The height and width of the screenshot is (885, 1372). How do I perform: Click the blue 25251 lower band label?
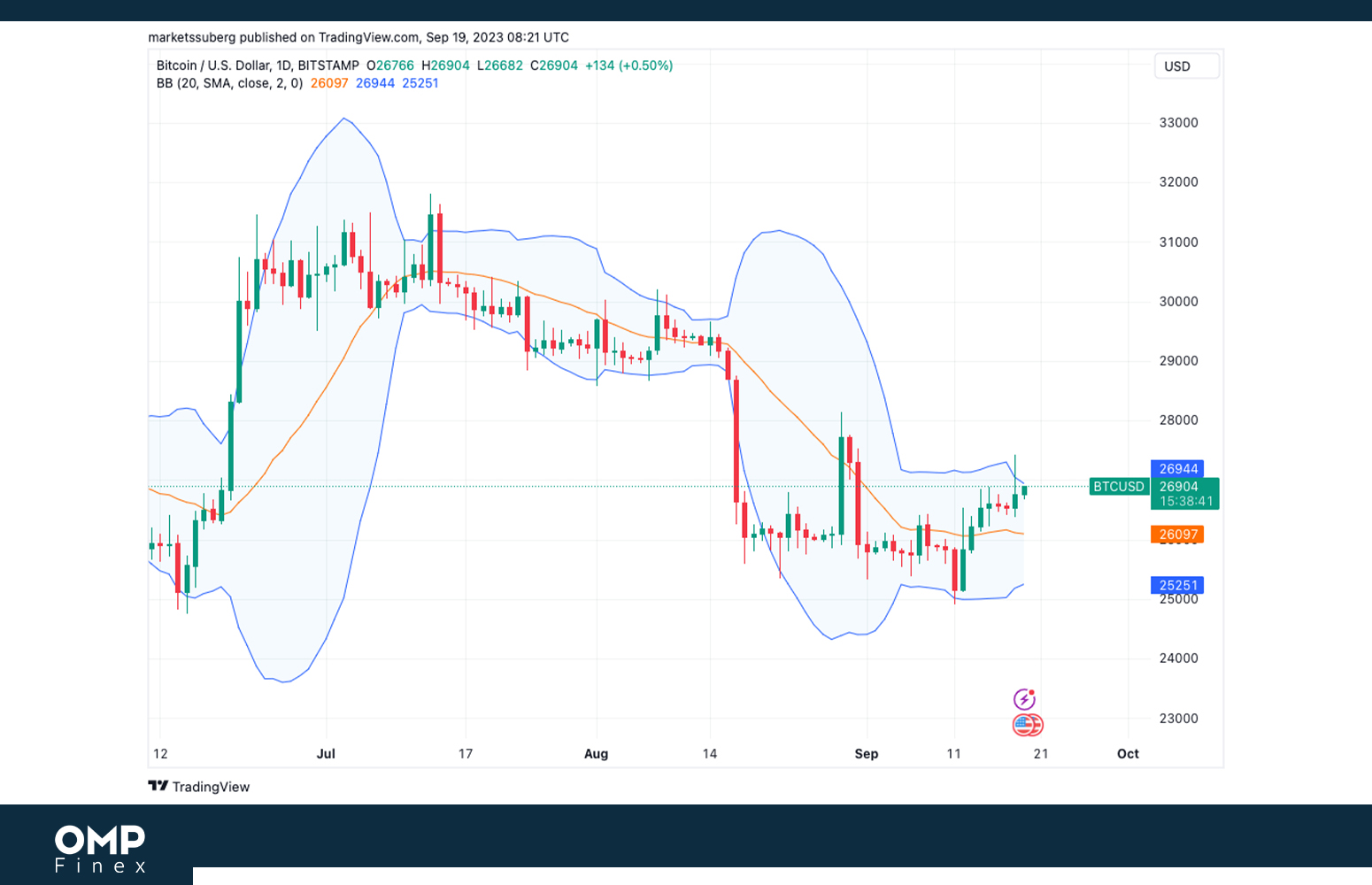pyautogui.click(x=1178, y=586)
